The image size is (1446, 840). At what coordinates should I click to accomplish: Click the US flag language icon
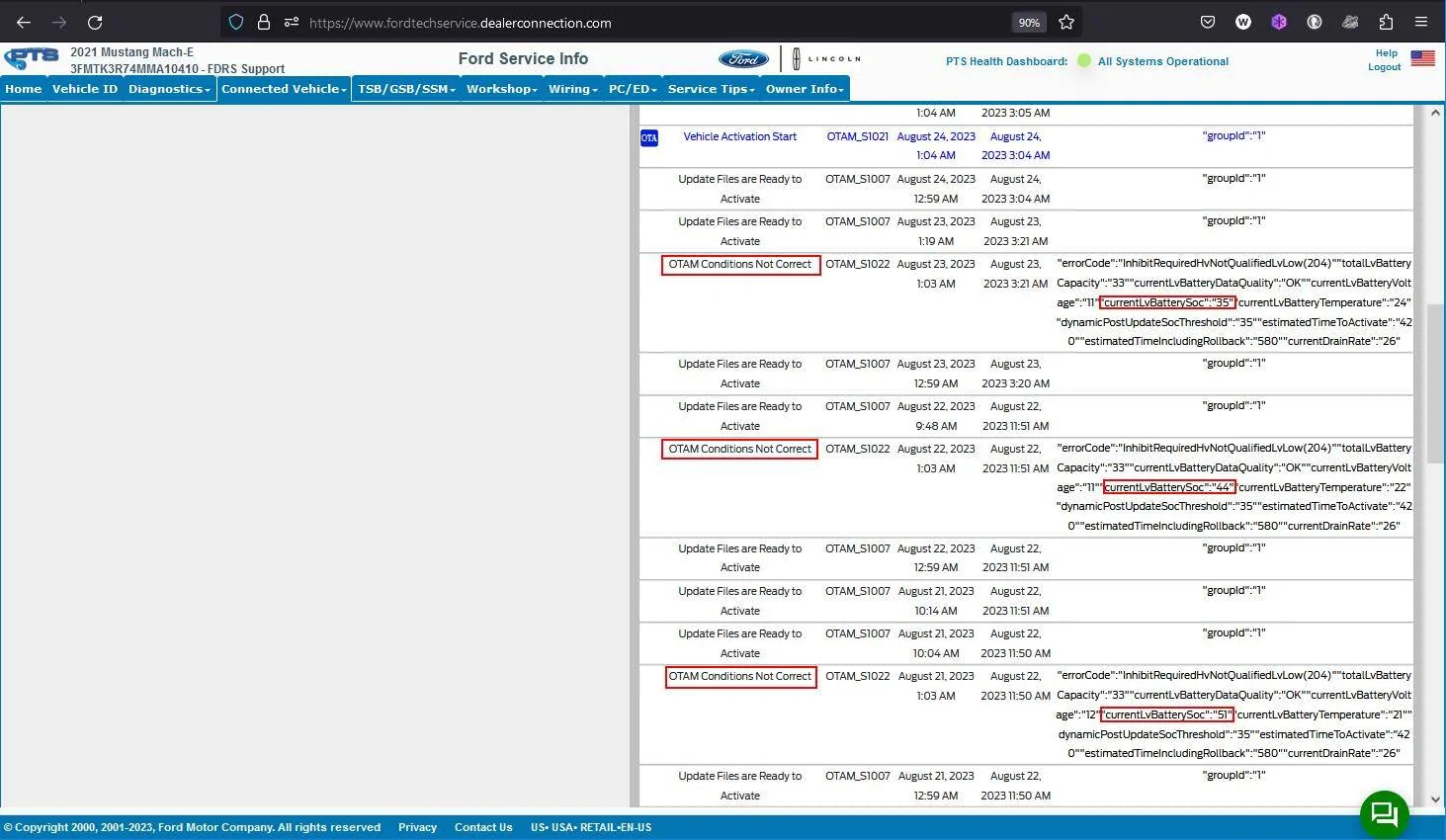pyautogui.click(x=1423, y=58)
